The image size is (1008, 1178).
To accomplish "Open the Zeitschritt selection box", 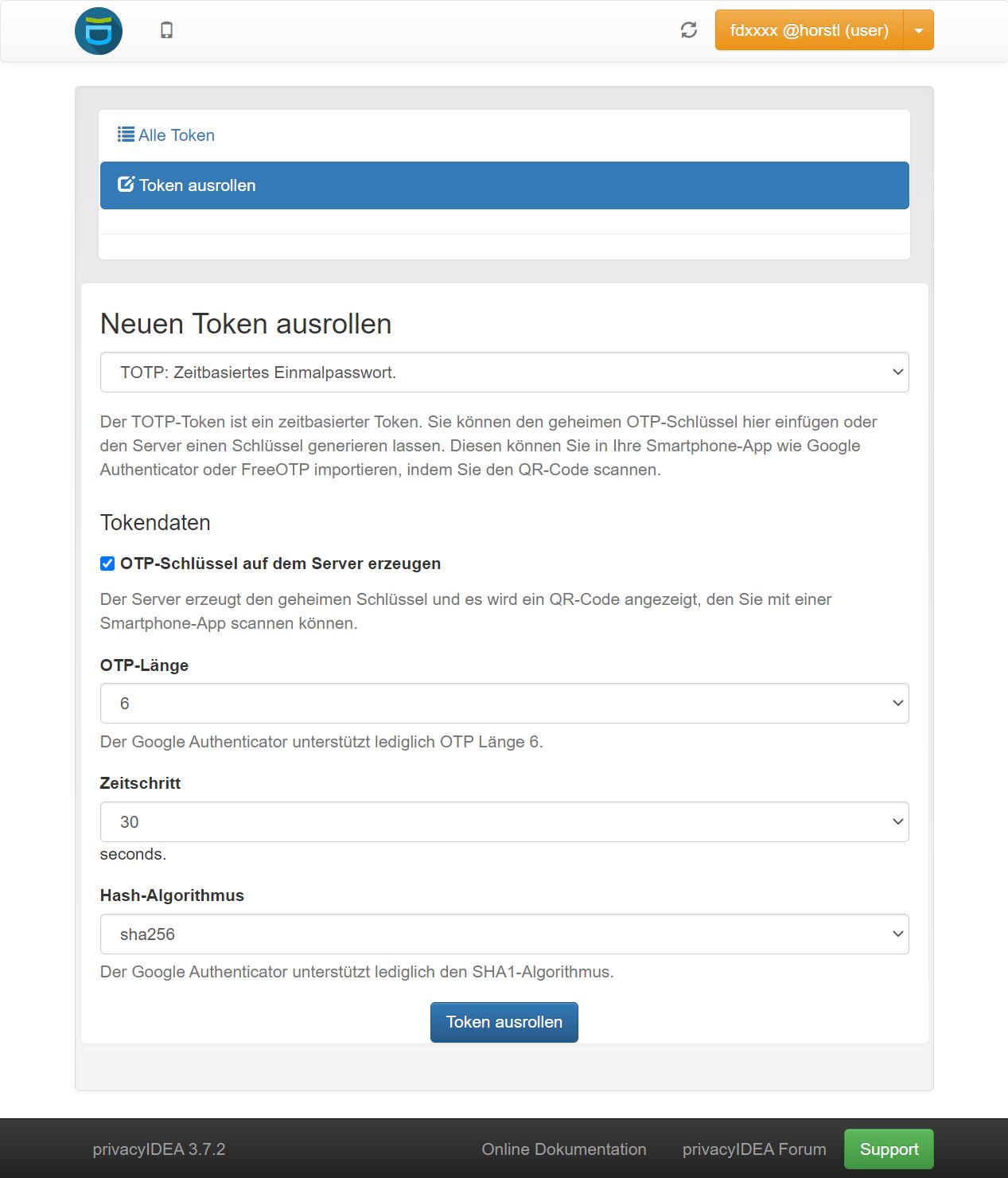I will (x=504, y=822).
